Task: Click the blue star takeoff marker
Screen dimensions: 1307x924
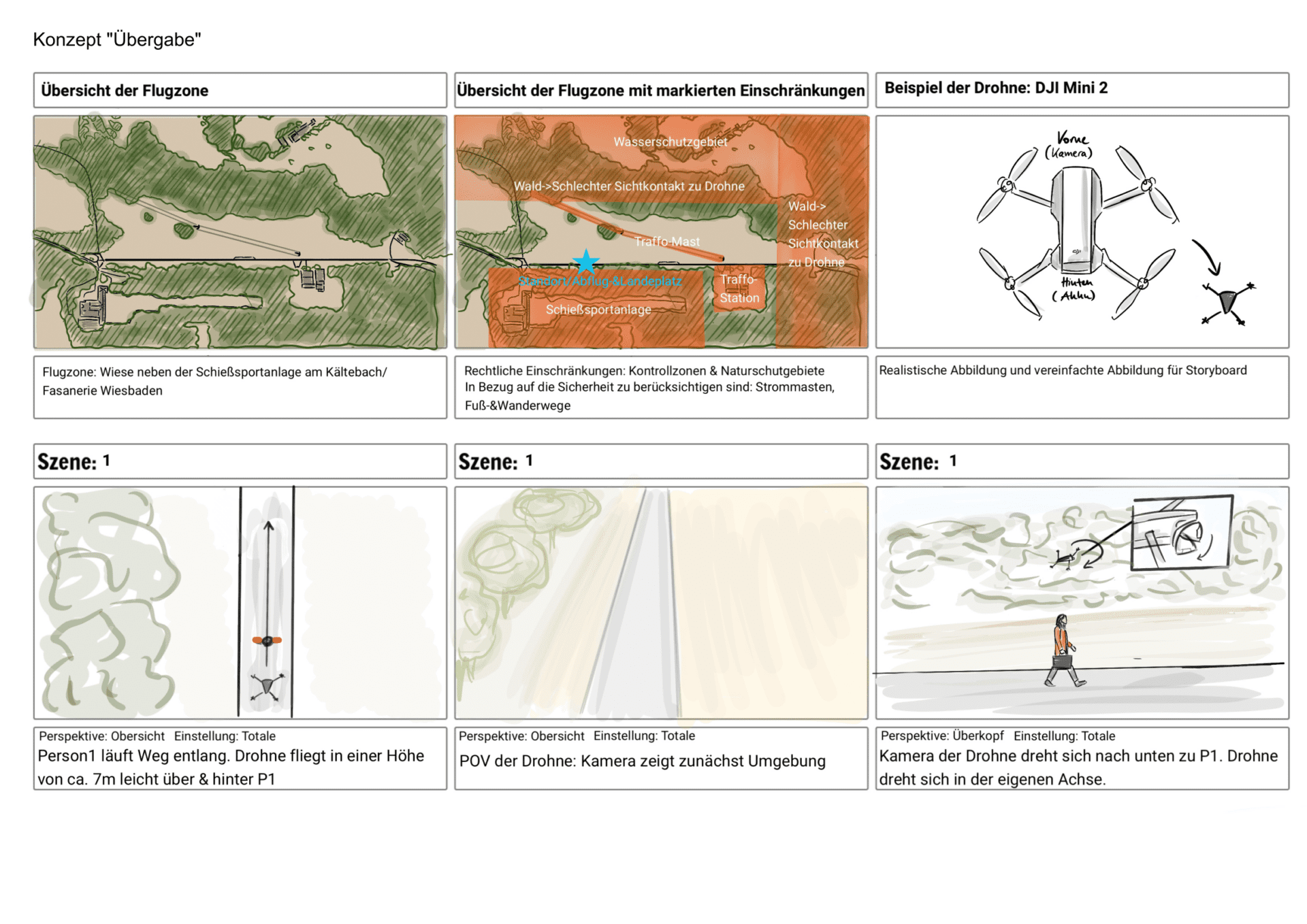Action: (x=585, y=261)
